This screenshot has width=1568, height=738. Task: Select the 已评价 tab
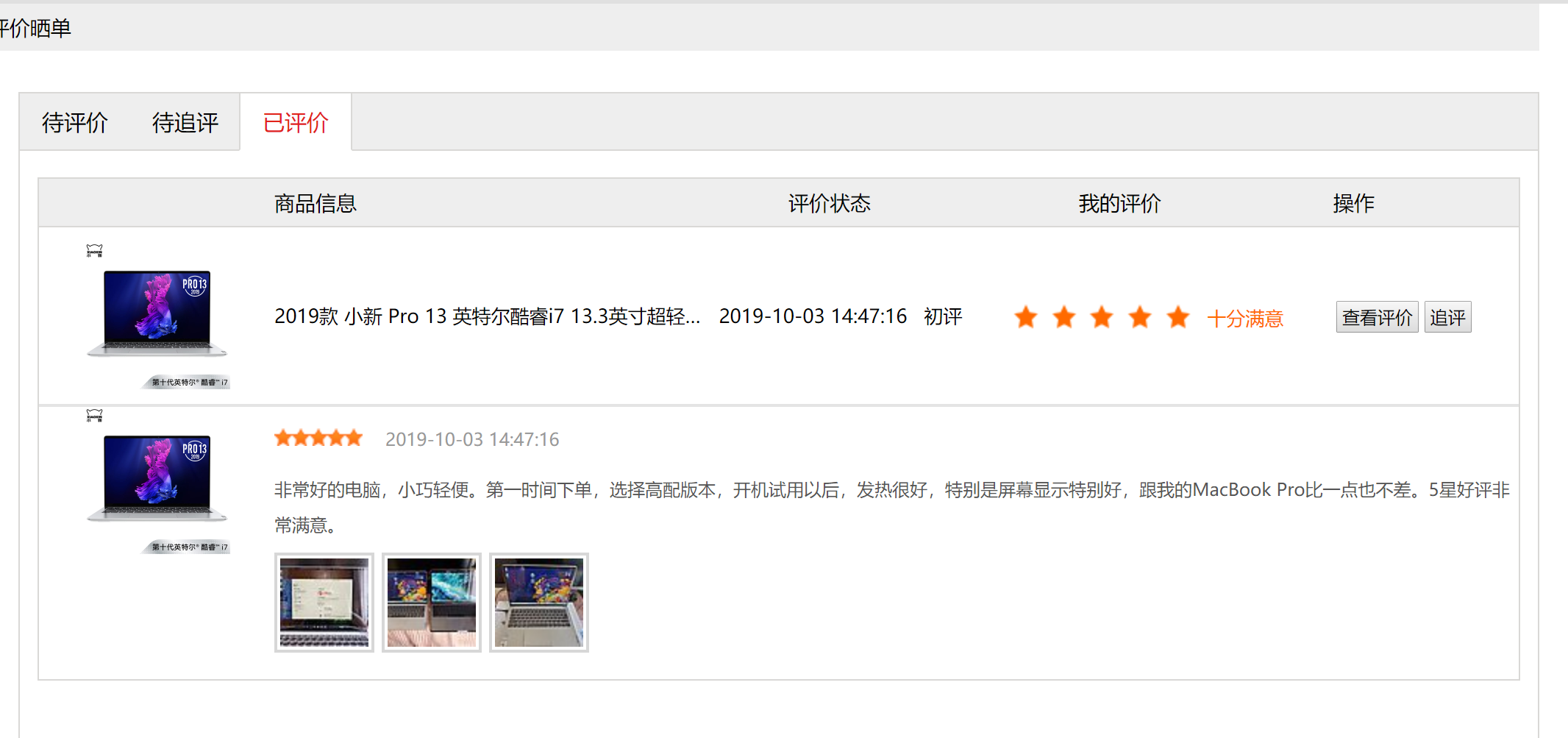click(296, 122)
